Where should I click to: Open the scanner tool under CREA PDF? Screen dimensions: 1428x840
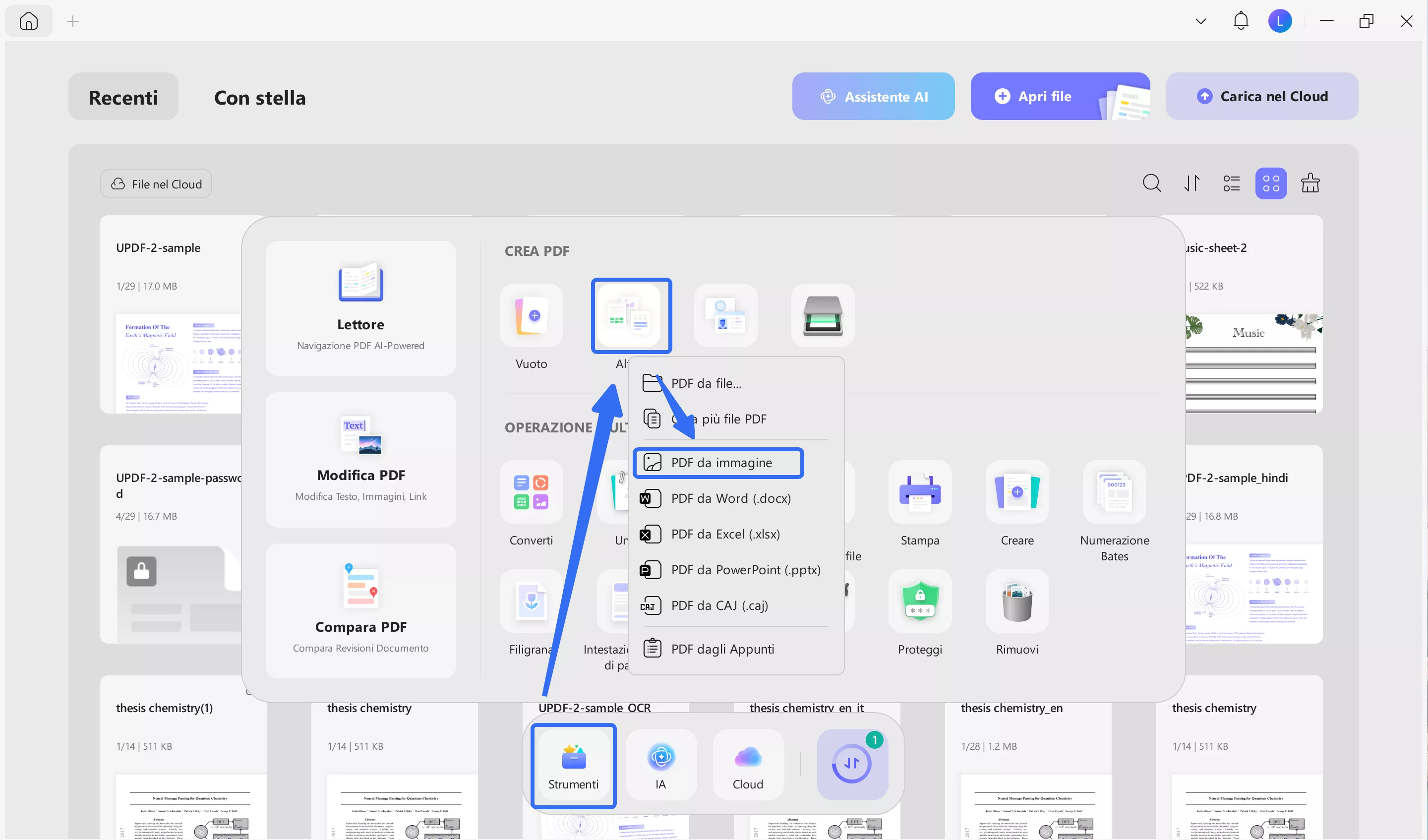[x=822, y=316]
